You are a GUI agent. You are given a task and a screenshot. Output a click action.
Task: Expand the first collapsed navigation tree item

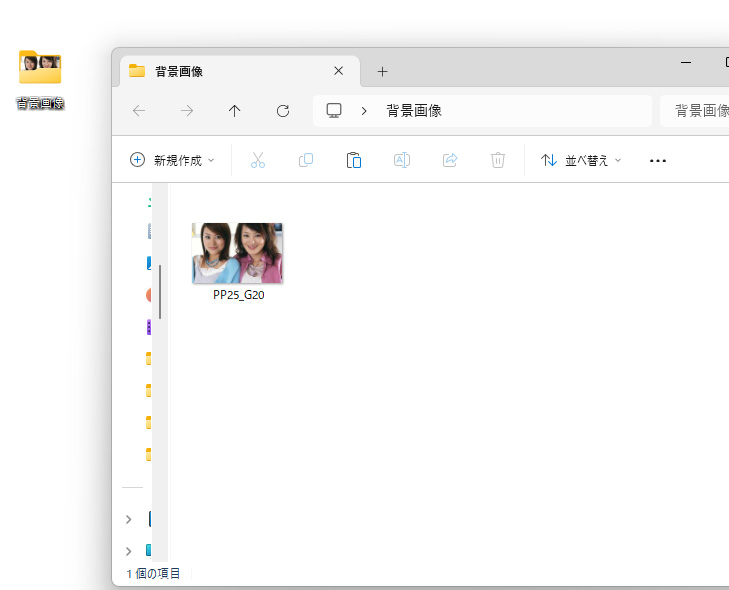click(129, 519)
